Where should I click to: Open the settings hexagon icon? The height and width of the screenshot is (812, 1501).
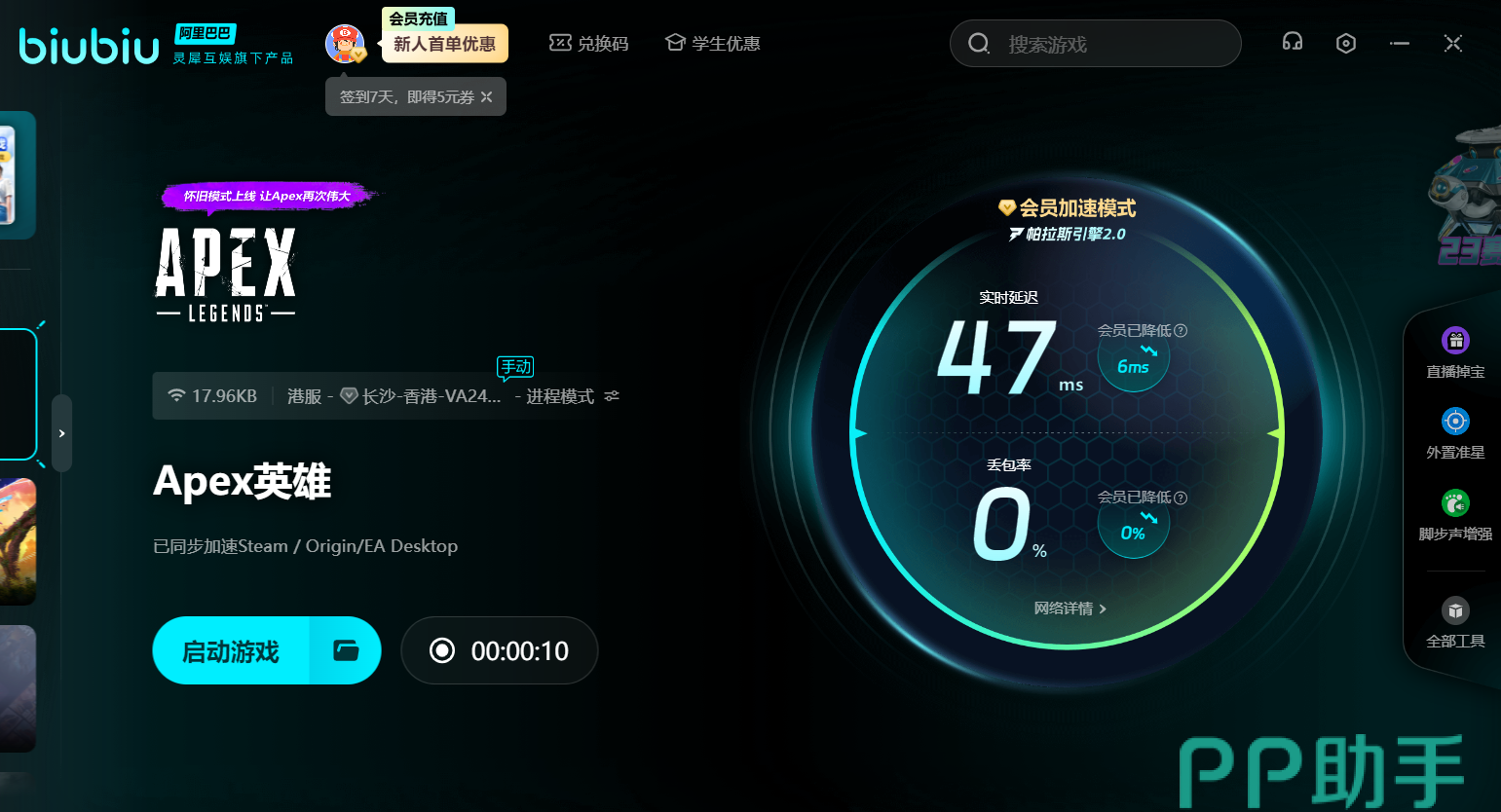point(1346,43)
